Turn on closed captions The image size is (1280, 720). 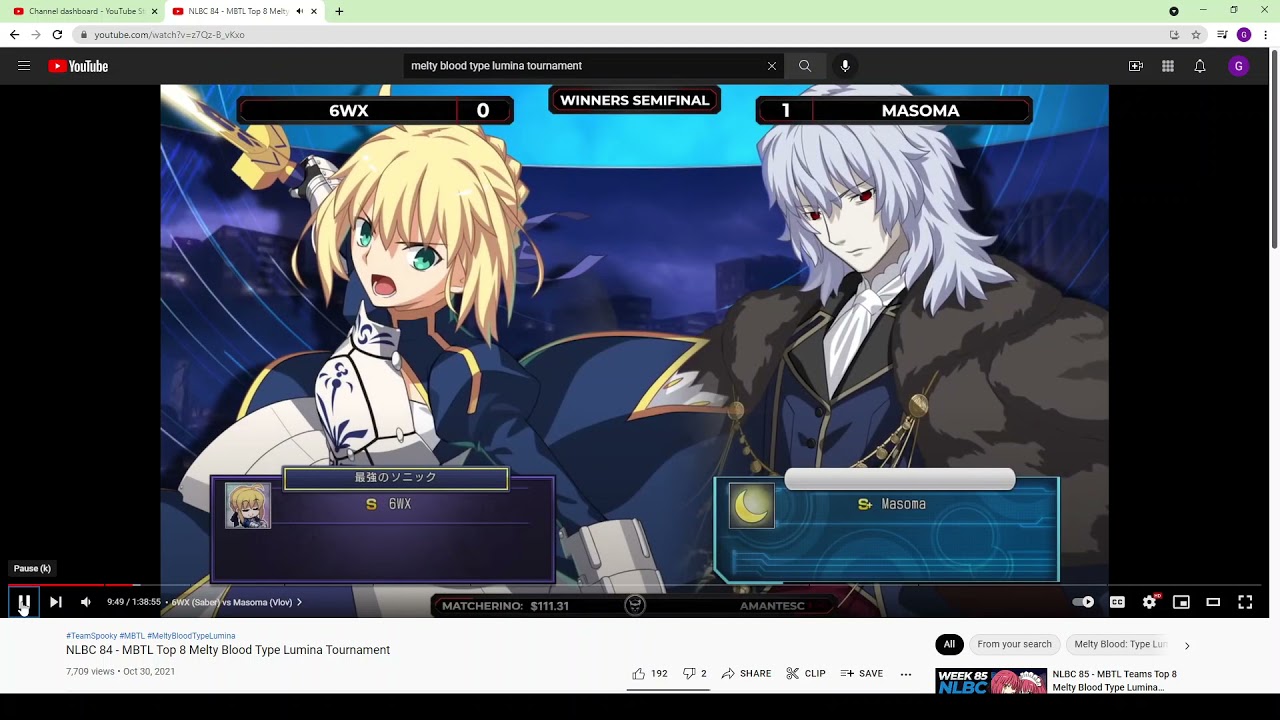pos(1117,602)
